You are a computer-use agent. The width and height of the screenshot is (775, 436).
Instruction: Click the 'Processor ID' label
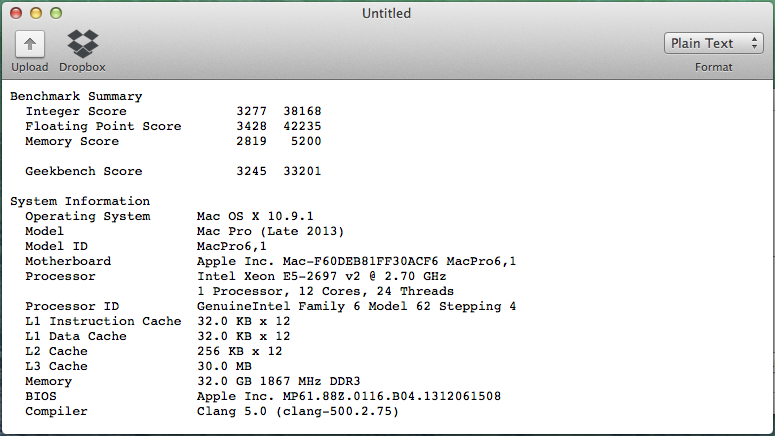(72, 306)
